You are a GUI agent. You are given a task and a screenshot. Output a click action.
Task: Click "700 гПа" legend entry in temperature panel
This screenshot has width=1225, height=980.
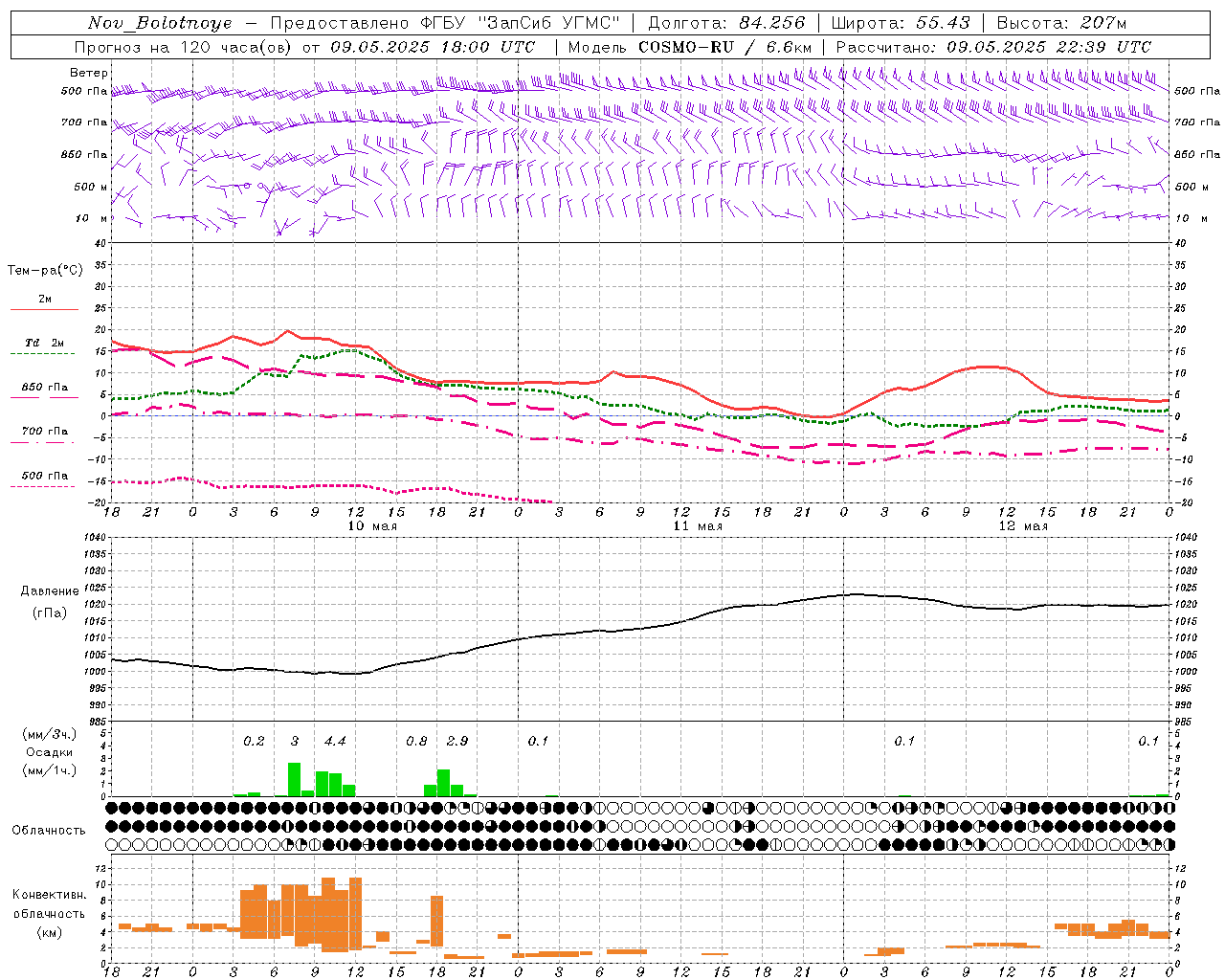click(45, 432)
